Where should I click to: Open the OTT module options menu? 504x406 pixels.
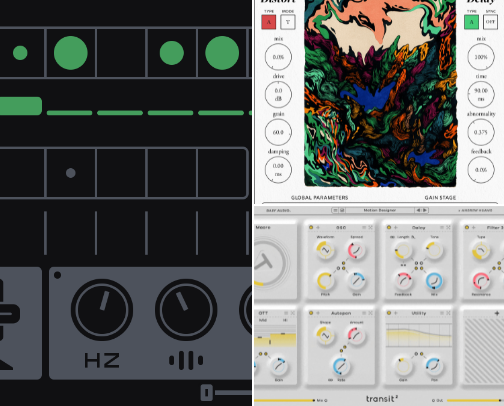(x=286, y=313)
